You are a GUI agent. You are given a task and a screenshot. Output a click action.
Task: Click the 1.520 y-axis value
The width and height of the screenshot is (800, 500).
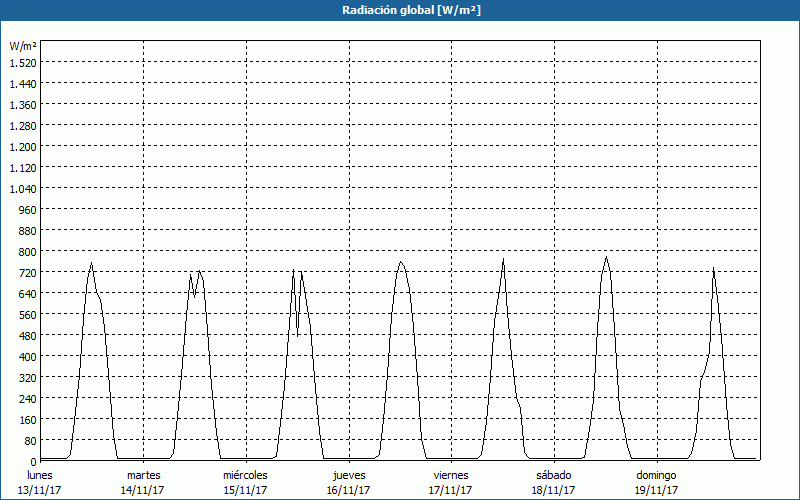tap(22, 62)
